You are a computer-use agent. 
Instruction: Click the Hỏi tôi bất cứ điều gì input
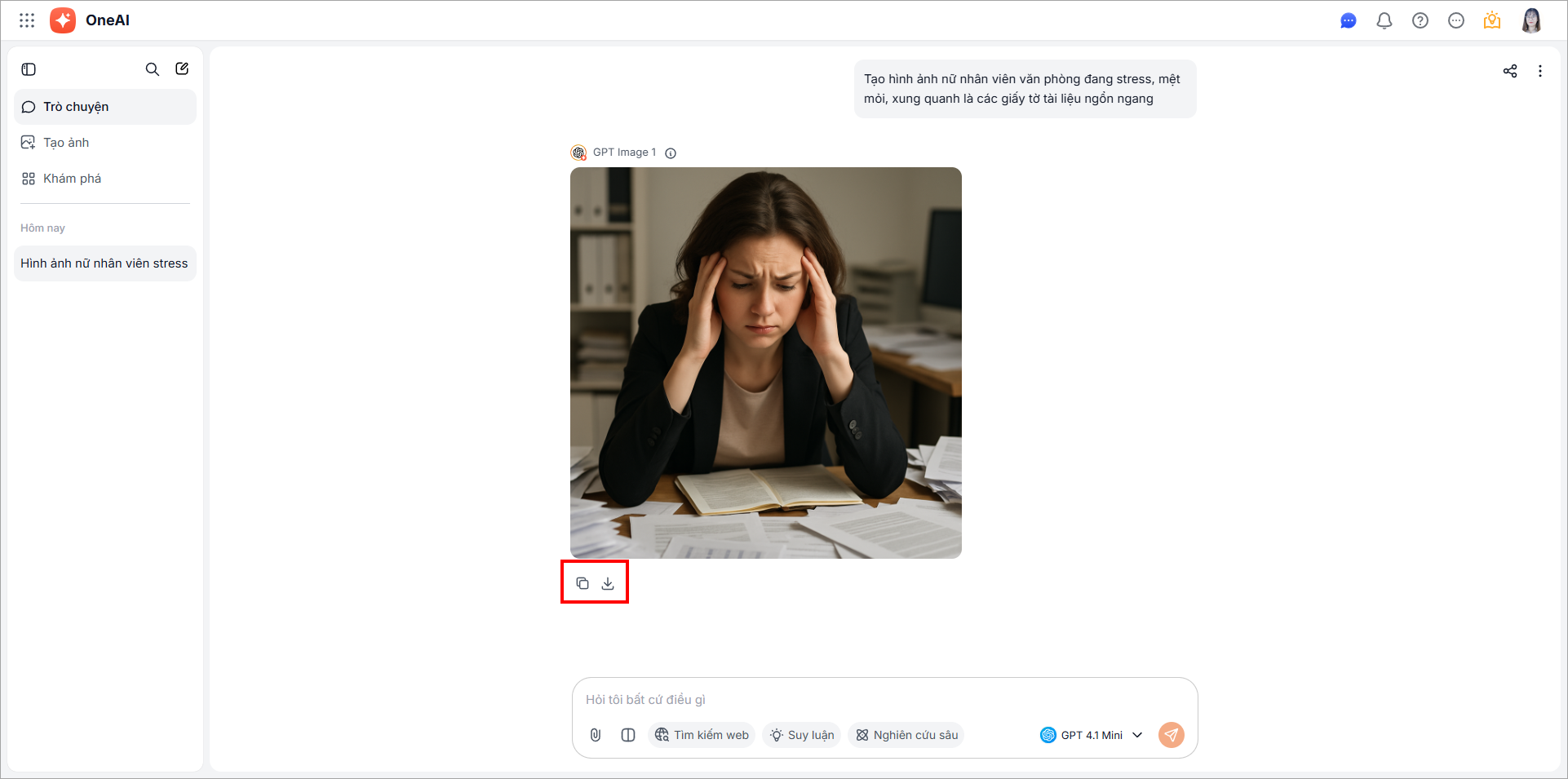click(884, 699)
